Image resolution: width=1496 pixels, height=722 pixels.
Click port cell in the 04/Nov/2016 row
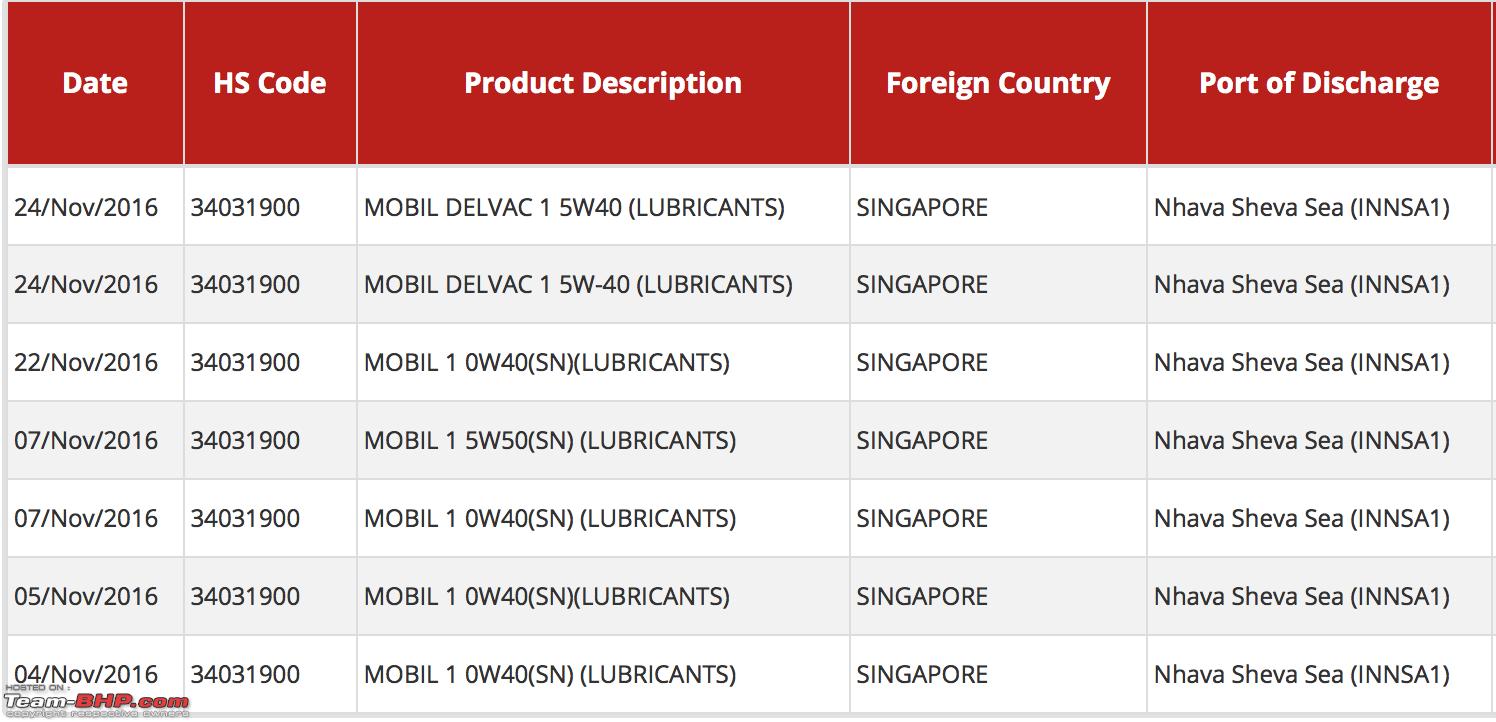point(1319,674)
